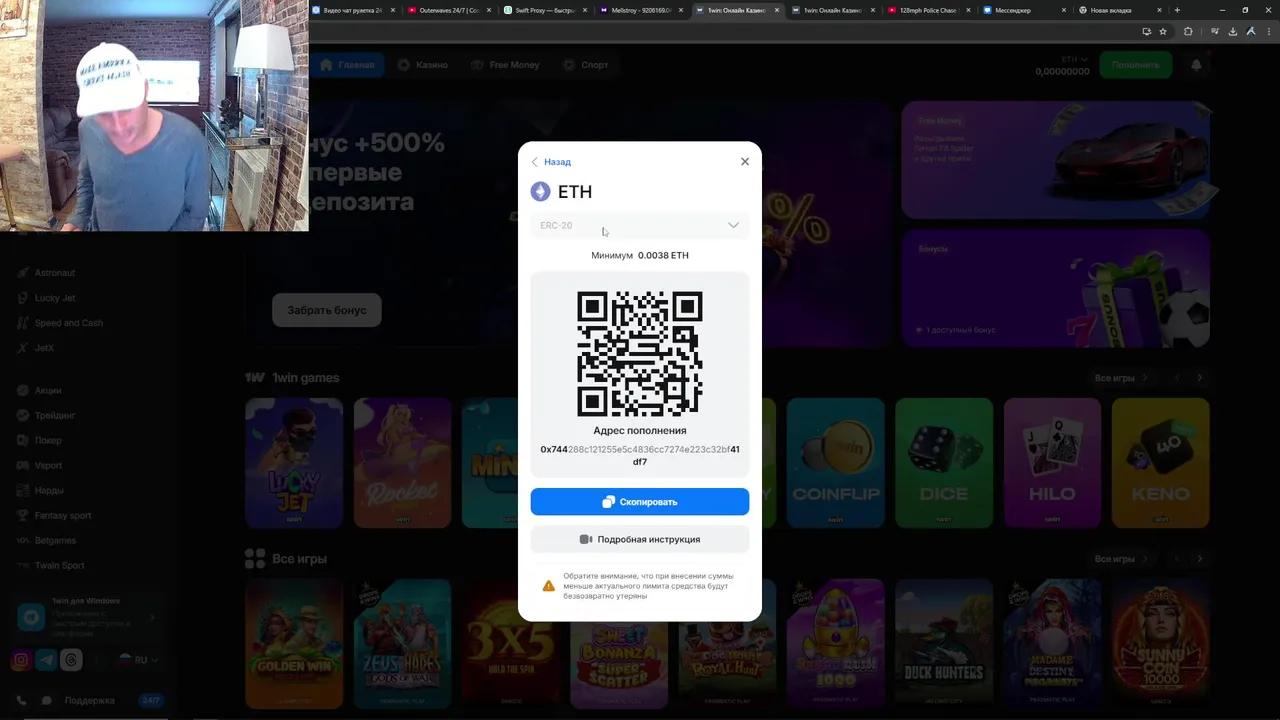Viewport: 1280px width, 720px height.
Task: Bookmark this page with star icon
Action: coord(1163,31)
